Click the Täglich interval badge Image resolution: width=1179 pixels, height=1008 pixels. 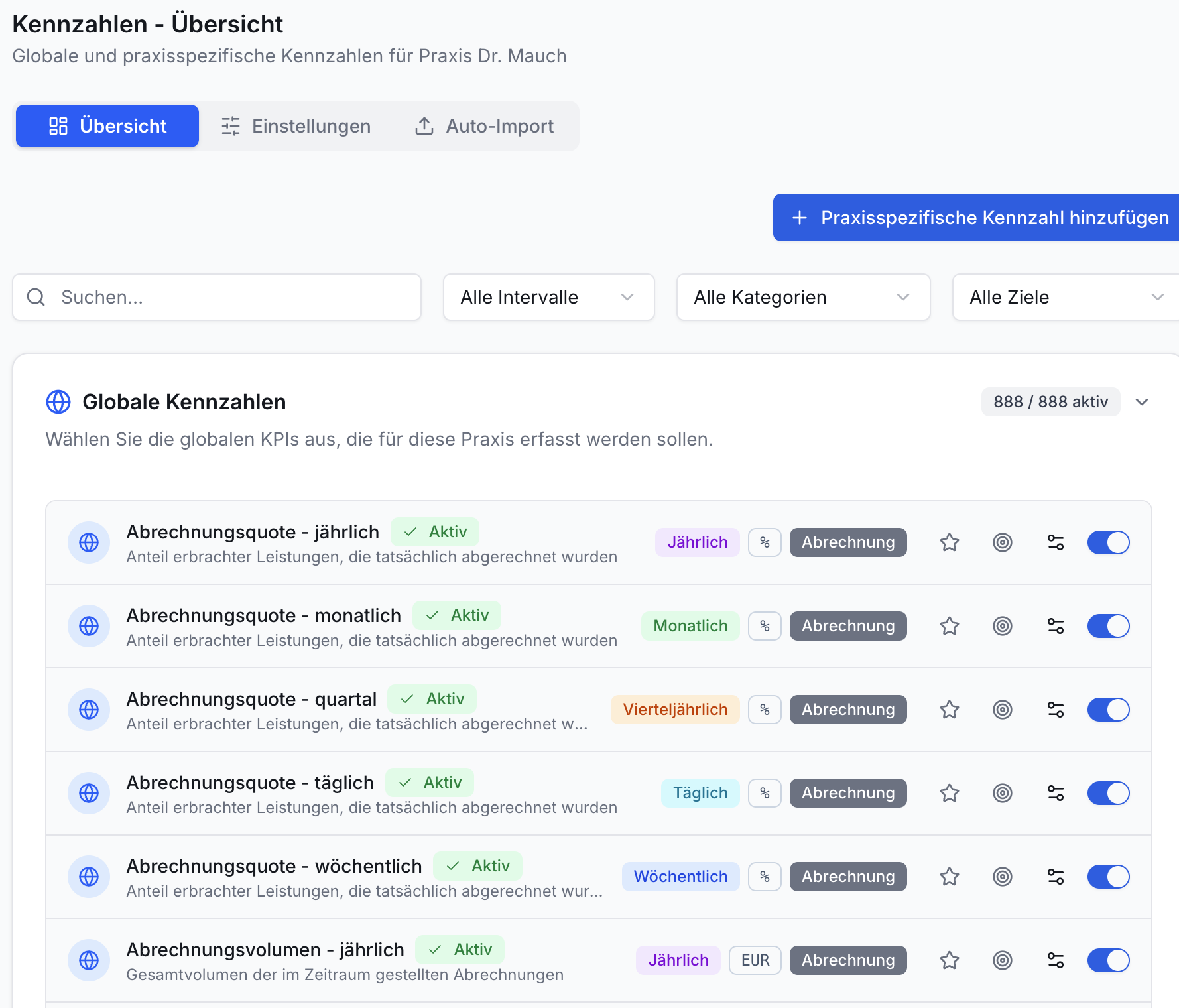pos(700,793)
